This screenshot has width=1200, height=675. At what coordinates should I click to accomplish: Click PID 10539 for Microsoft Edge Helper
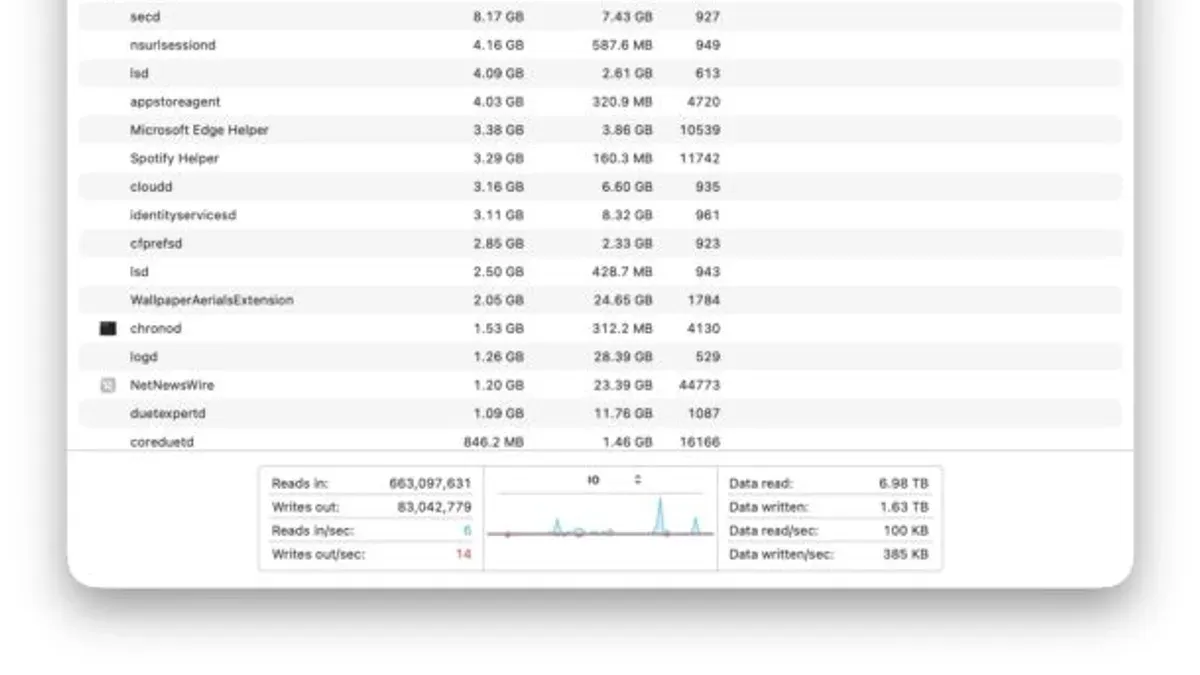pos(700,130)
